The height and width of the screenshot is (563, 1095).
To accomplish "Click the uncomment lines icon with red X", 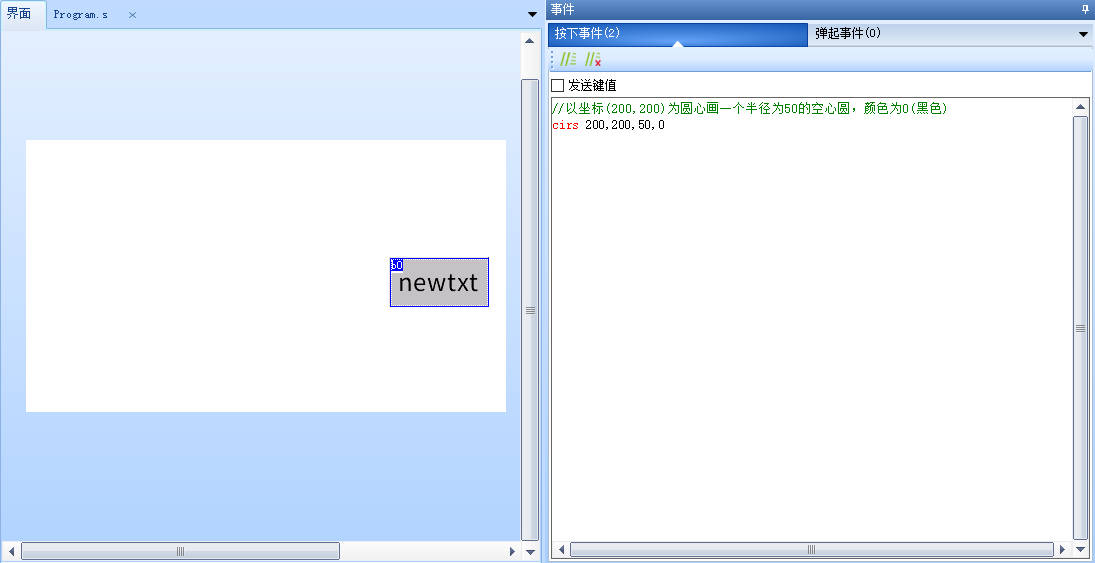I will pyautogui.click(x=593, y=60).
